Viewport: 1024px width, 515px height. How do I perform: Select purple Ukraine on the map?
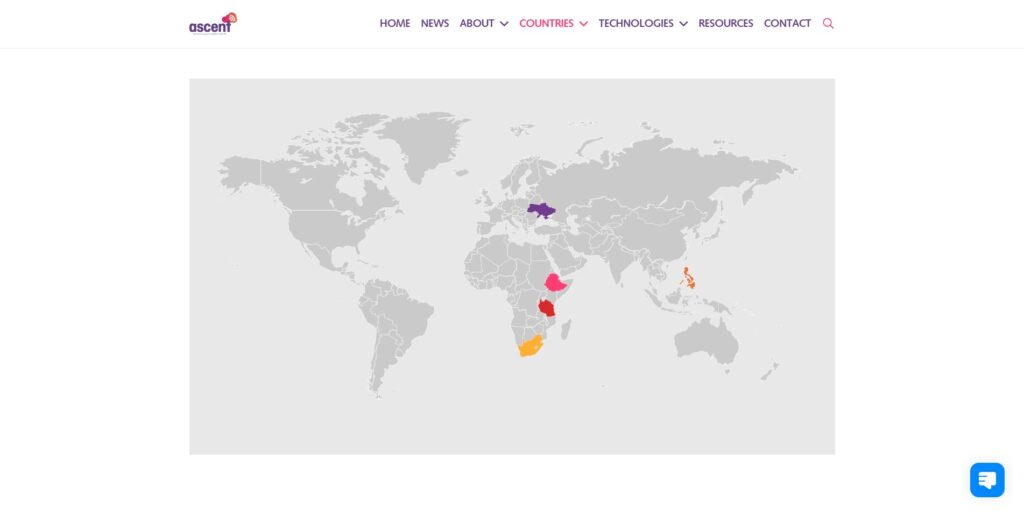coord(540,210)
